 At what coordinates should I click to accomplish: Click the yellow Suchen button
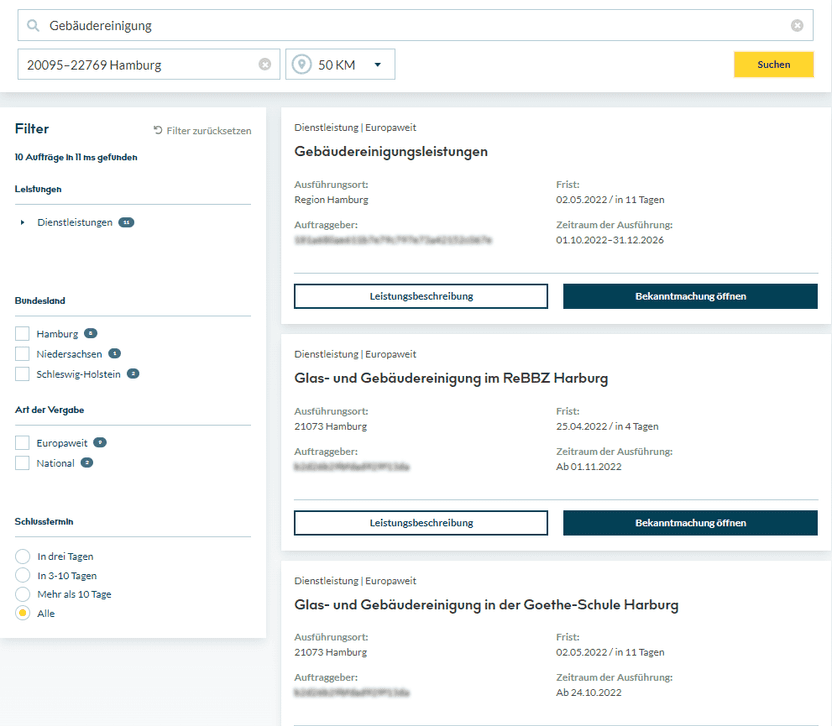pos(774,63)
